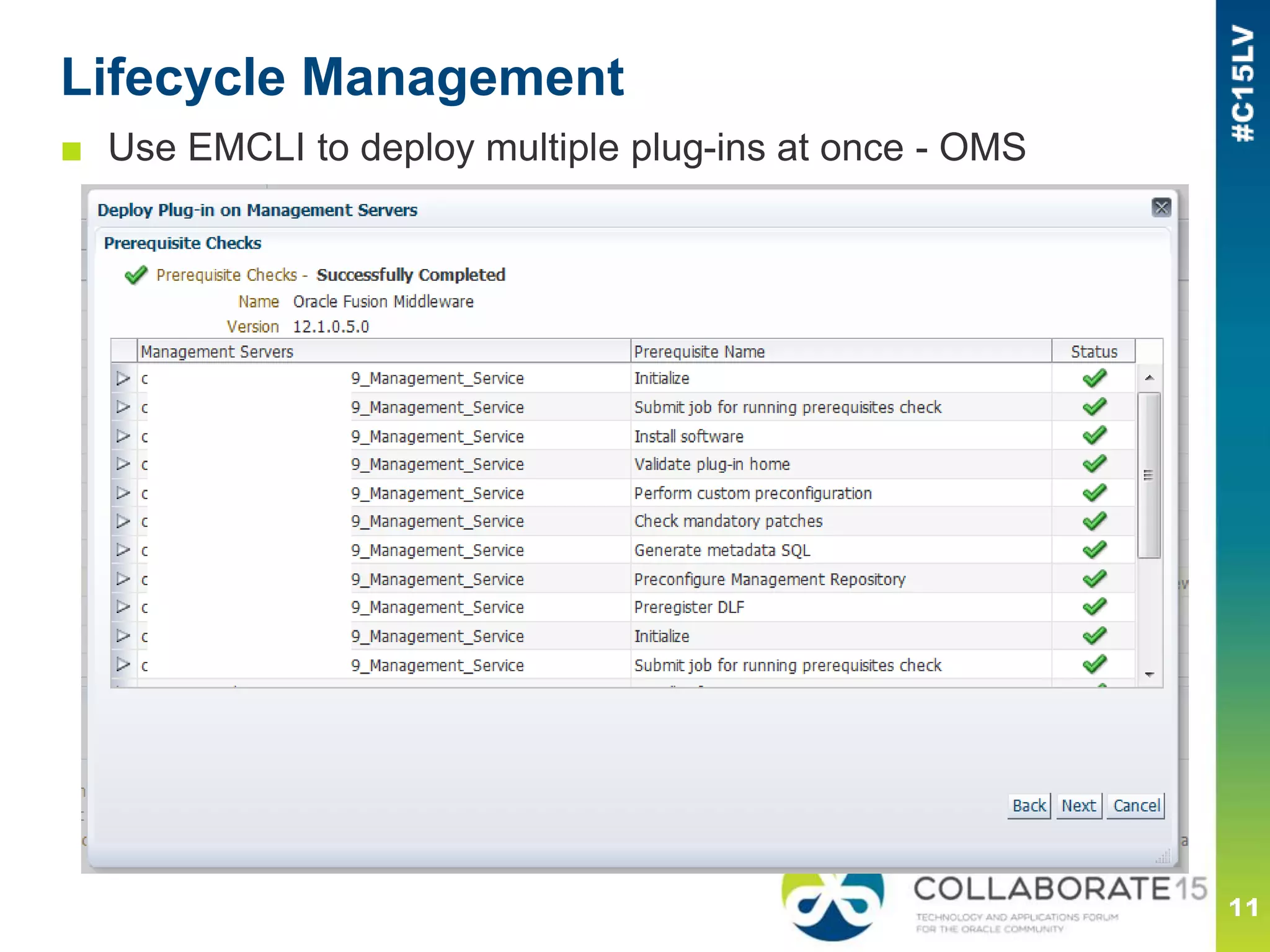Click the green checkmark beside Prerequisite Checks
Screen dimensions: 1270x952
(136, 275)
